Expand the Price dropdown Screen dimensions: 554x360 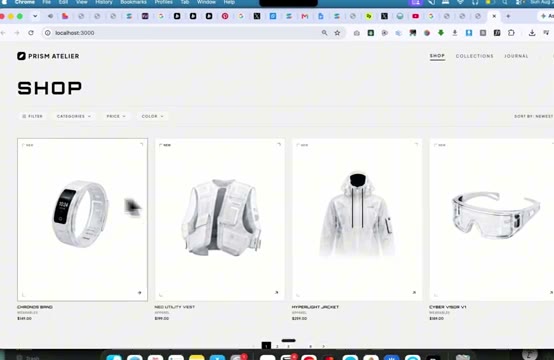tap(116, 116)
